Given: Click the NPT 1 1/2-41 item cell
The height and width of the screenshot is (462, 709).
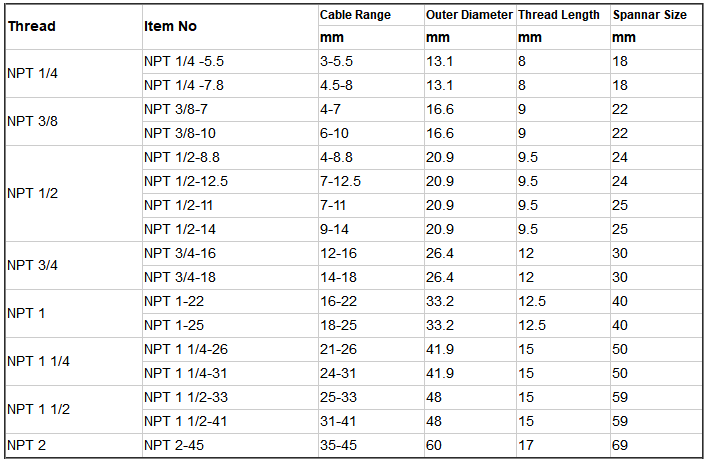Looking at the screenshot, I should pos(185,421).
